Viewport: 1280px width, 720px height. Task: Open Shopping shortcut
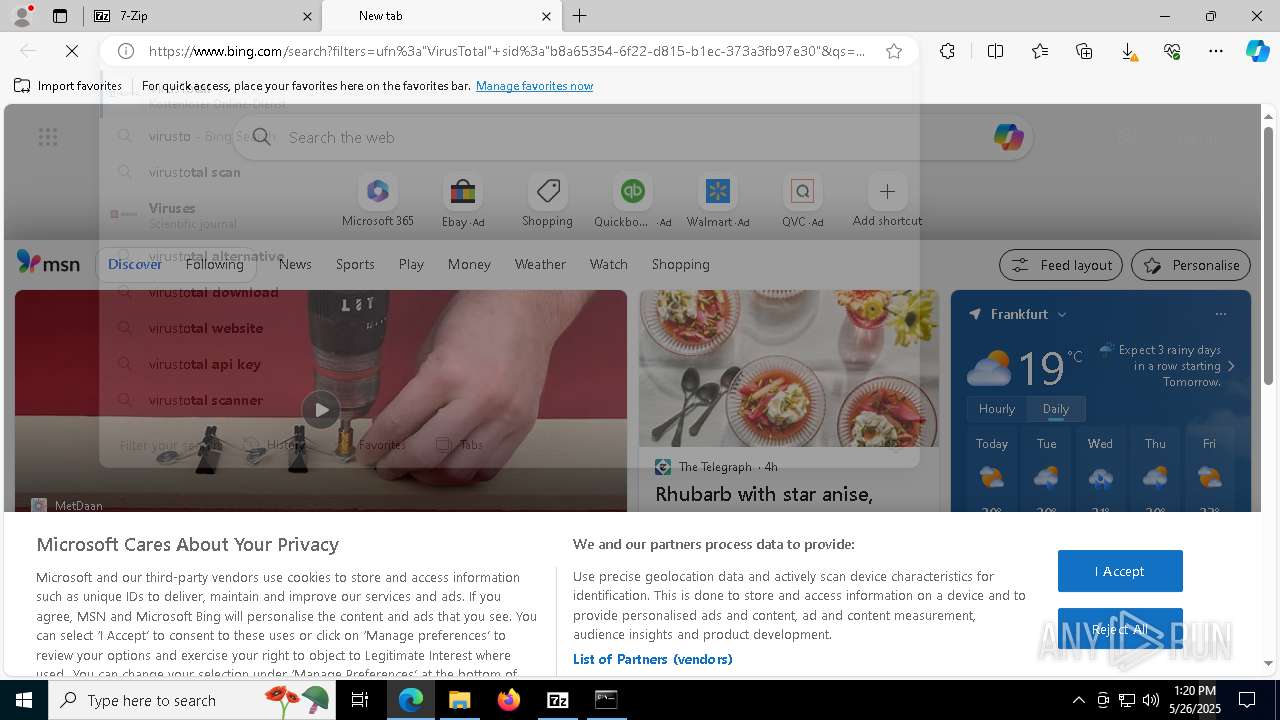click(x=547, y=202)
